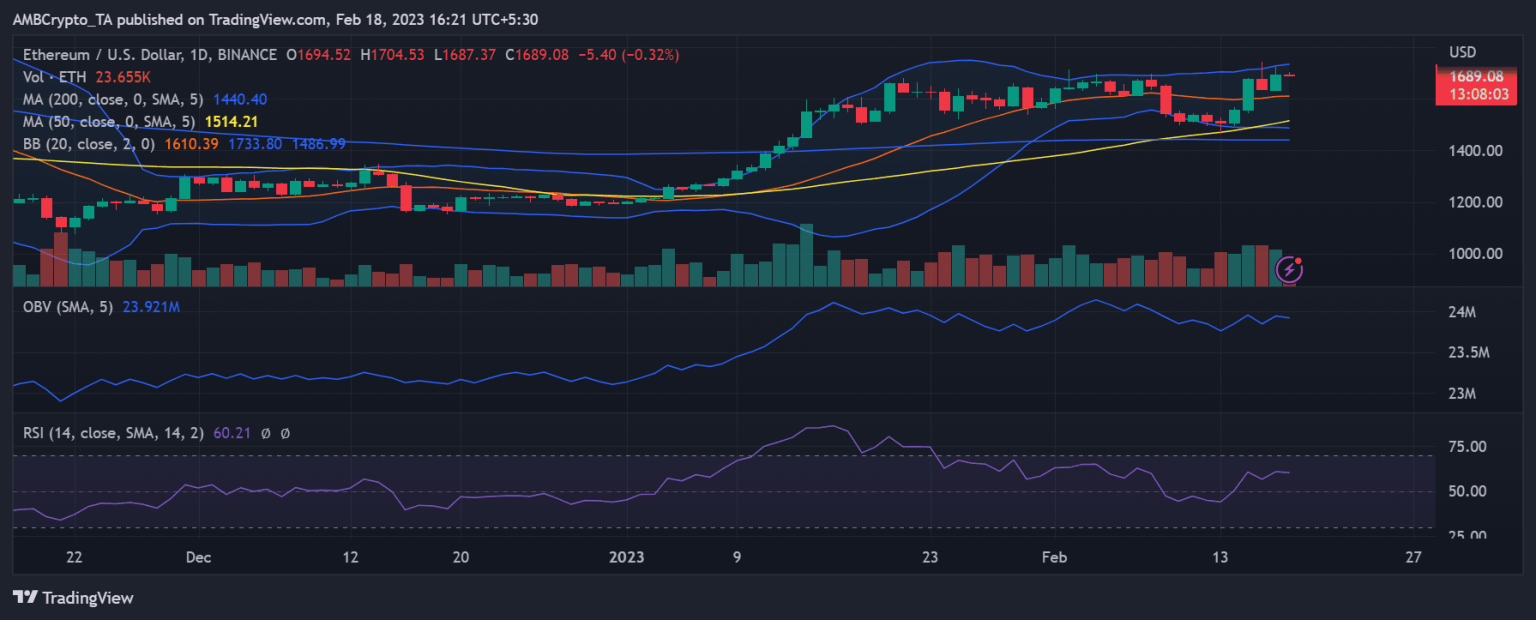Click the first ø symbol in RSI legend
The image size is (1536, 620).
click(x=268, y=433)
